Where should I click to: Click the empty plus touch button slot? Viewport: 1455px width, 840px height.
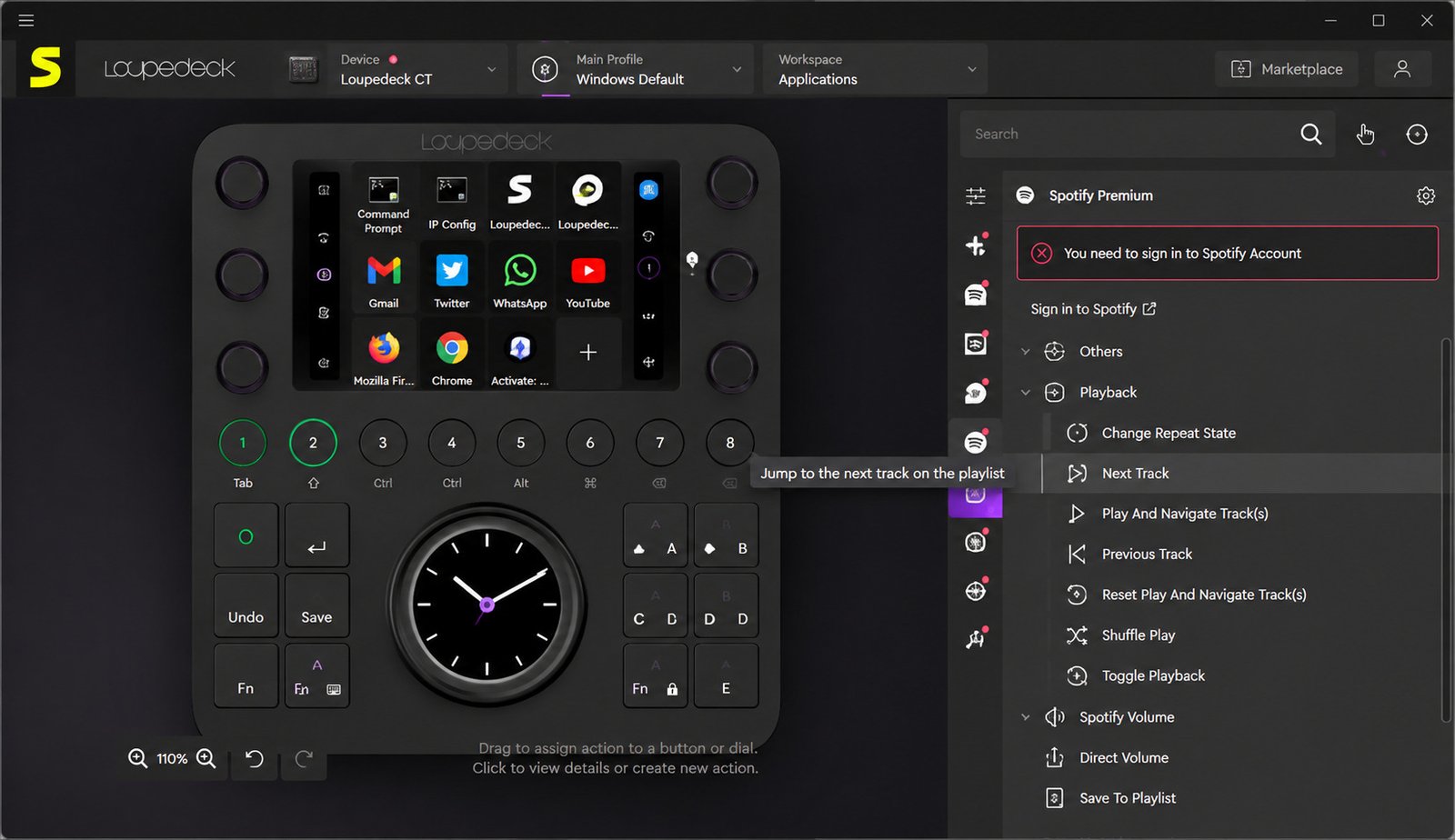point(588,353)
